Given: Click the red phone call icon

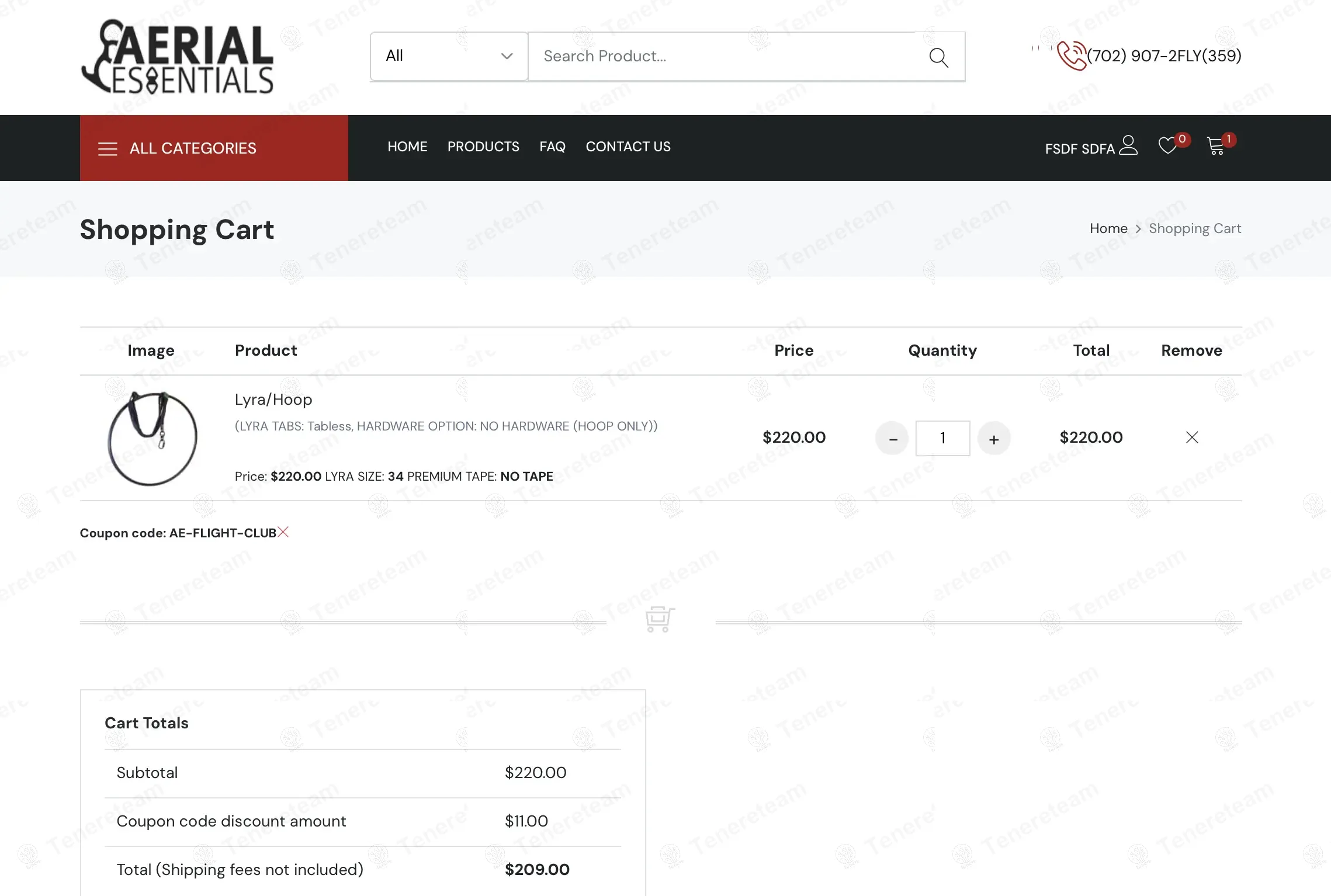Looking at the screenshot, I should (1071, 56).
